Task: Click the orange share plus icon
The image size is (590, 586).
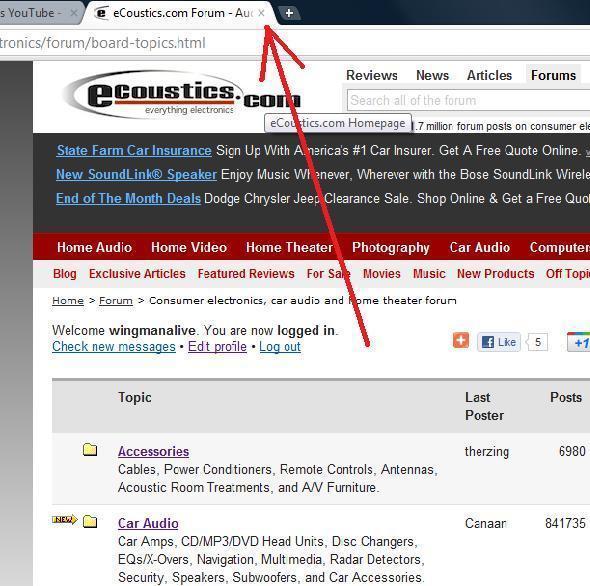Action: pyautogui.click(x=461, y=340)
